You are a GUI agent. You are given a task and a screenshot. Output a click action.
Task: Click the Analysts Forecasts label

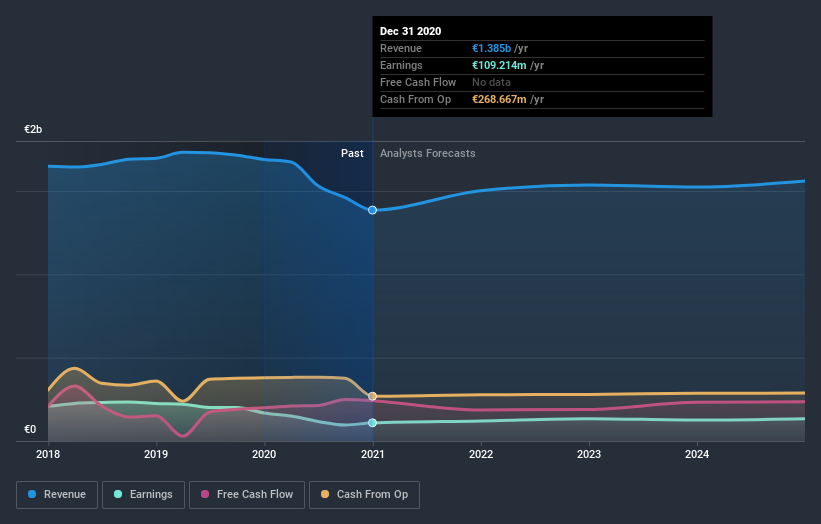tap(427, 153)
